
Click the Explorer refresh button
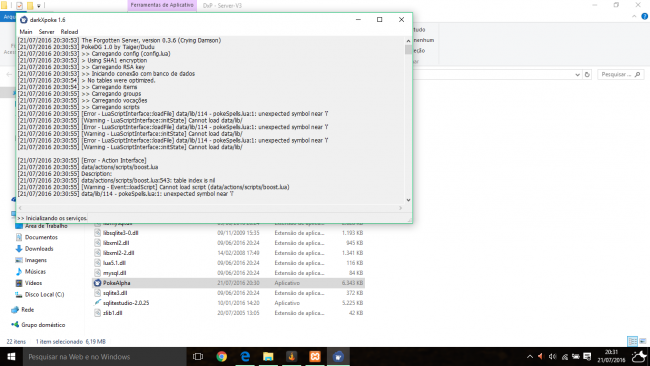587,75
